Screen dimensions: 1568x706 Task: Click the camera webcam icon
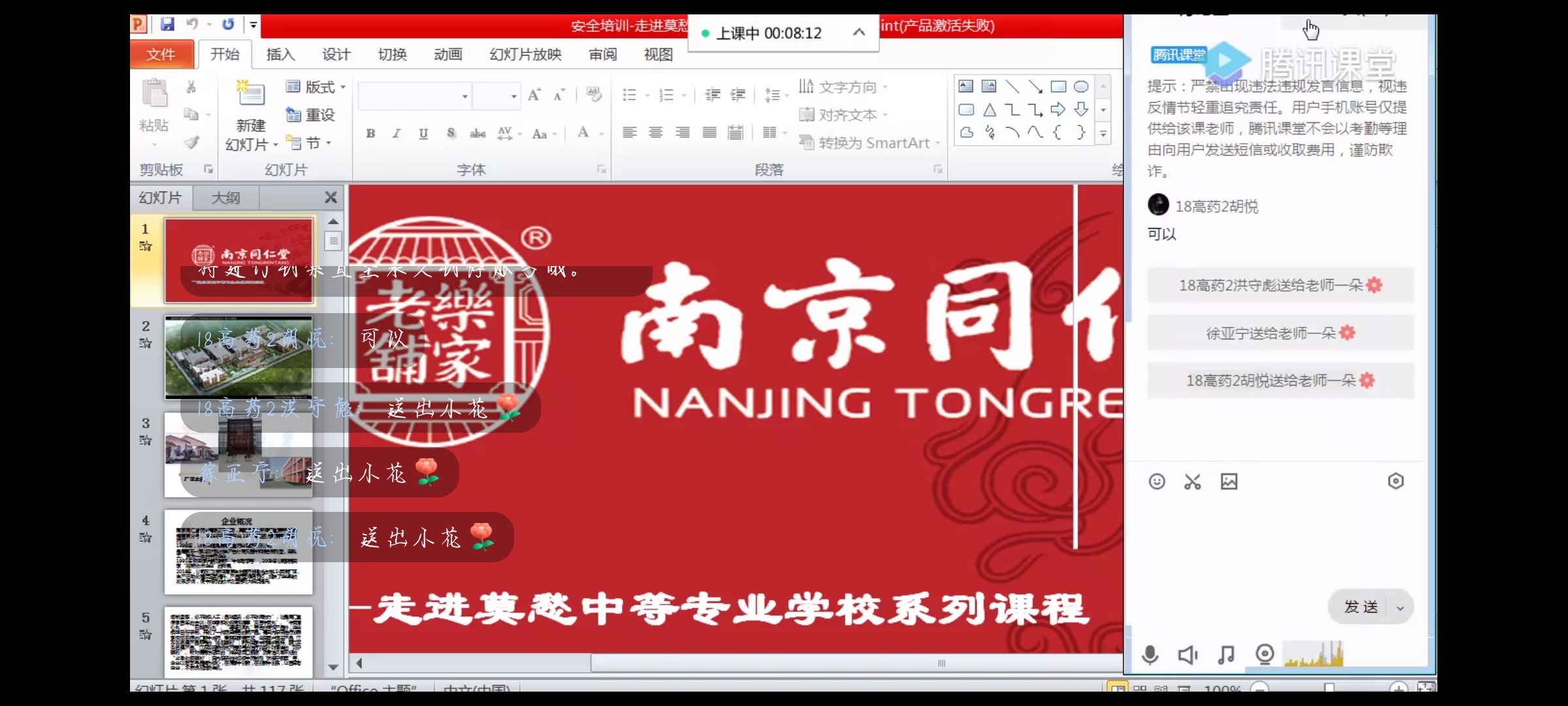[1265, 654]
